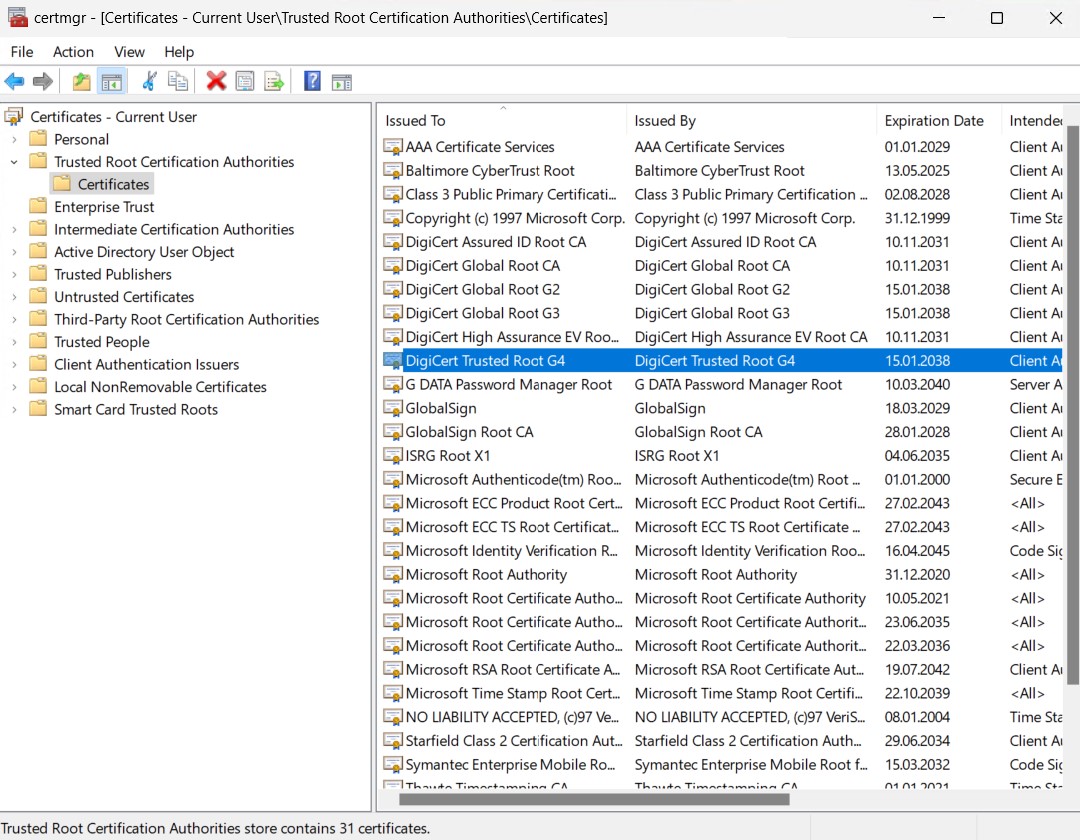Select G DATA Password Manager Root certificate
1080x840 pixels.
click(x=508, y=385)
